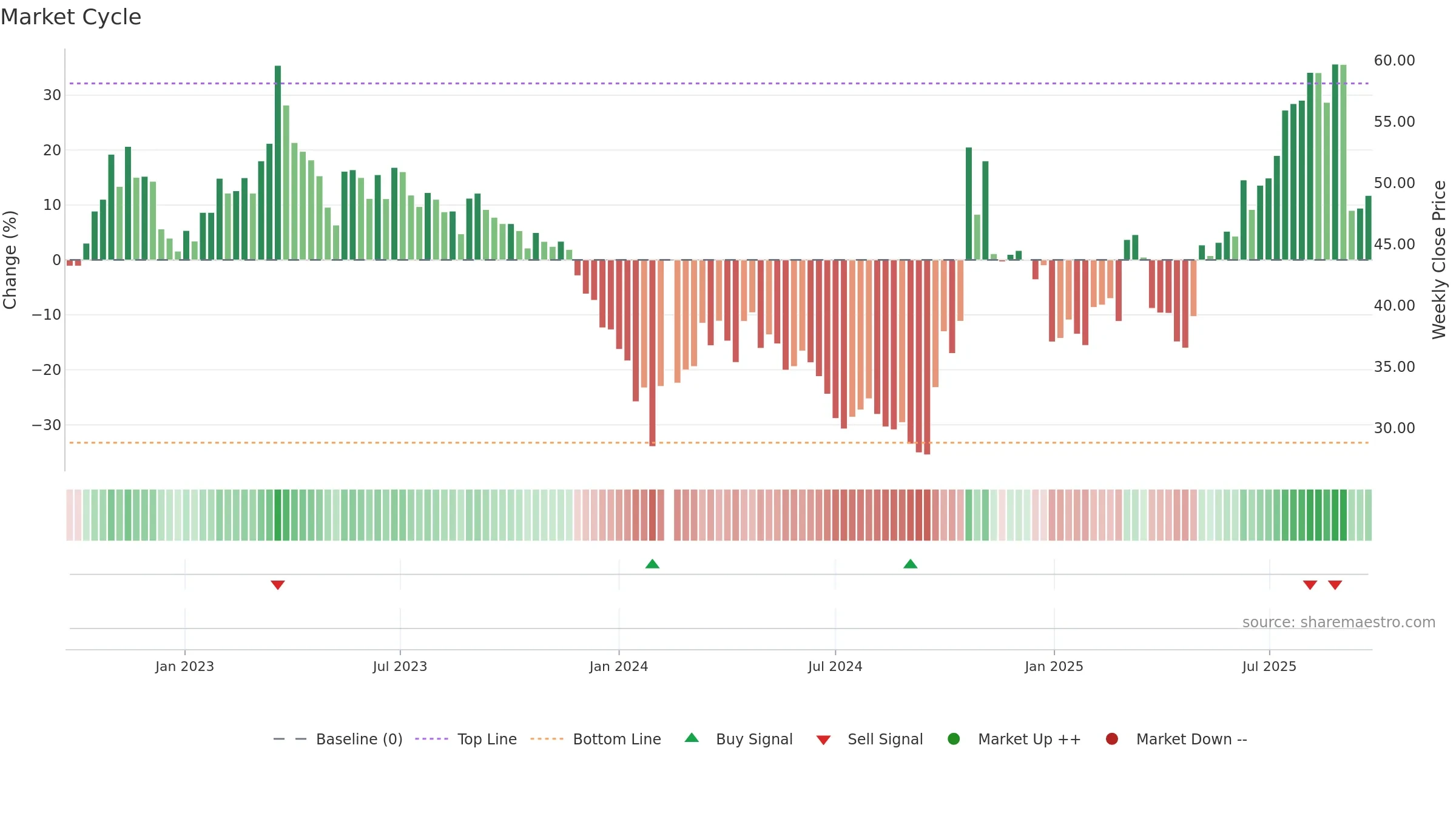
Task: Click the Bottom Line orange dotted legend marker
Action: pyautogui.click(x=547, y=739)
